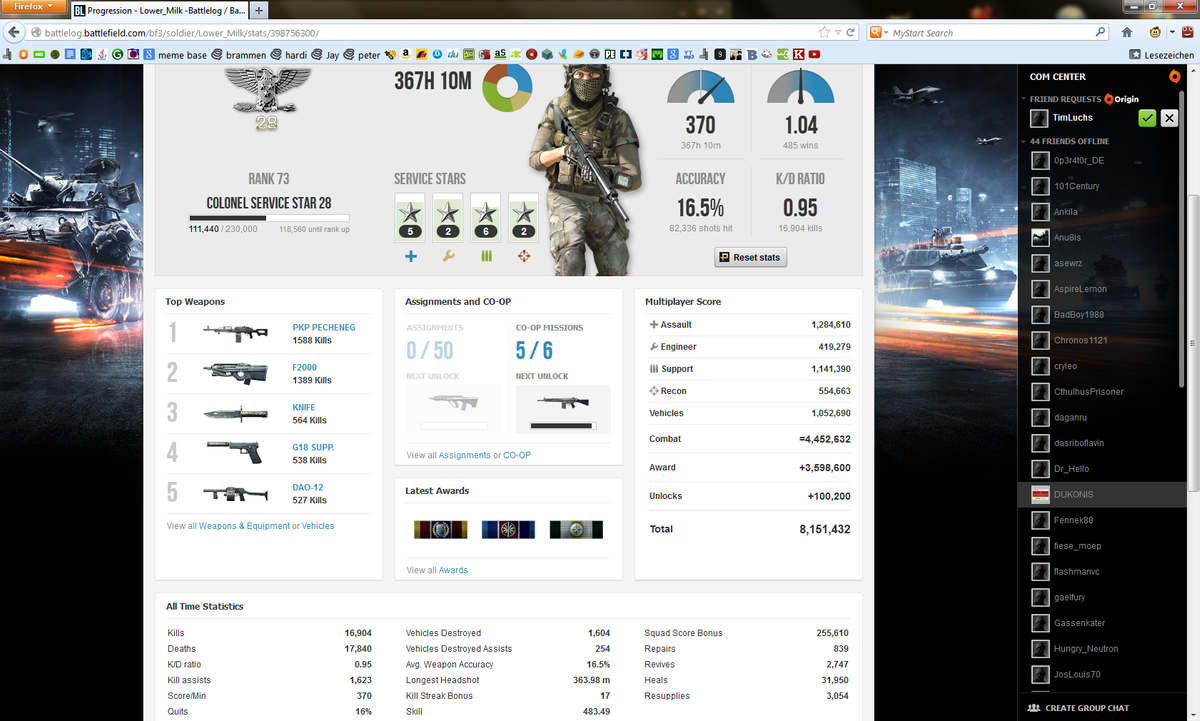Click the third ribbon in Latest Awards

click(x=576, y=529)
